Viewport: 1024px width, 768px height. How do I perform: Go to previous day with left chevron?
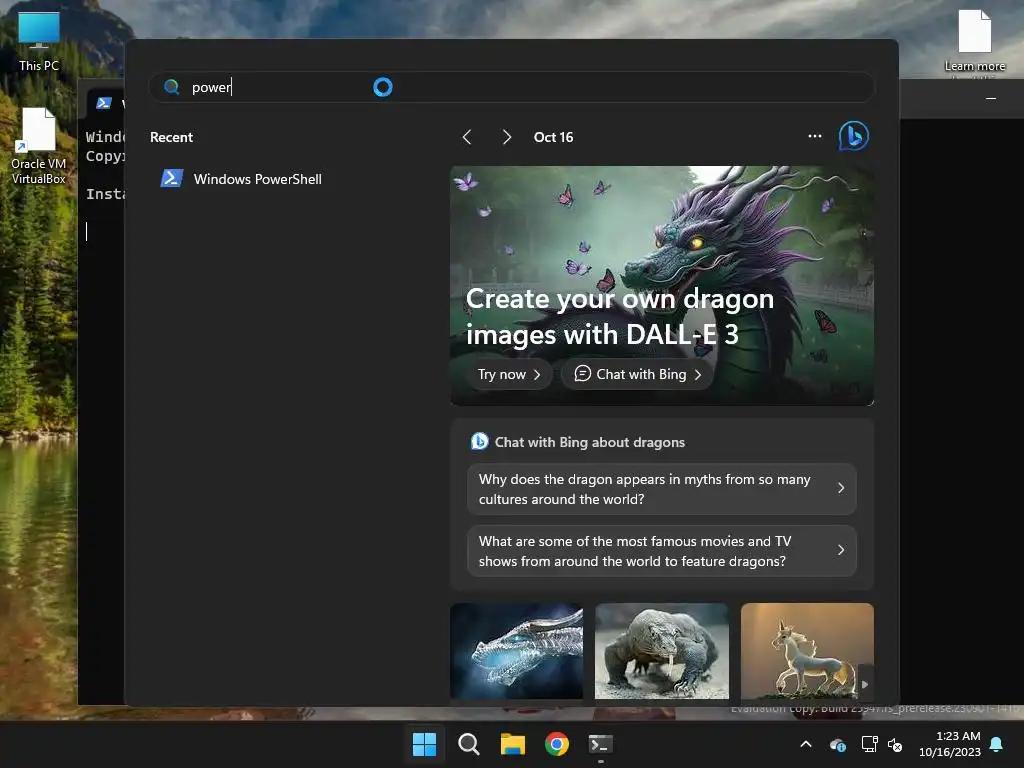pyautogui.click(x=467, y=137)
